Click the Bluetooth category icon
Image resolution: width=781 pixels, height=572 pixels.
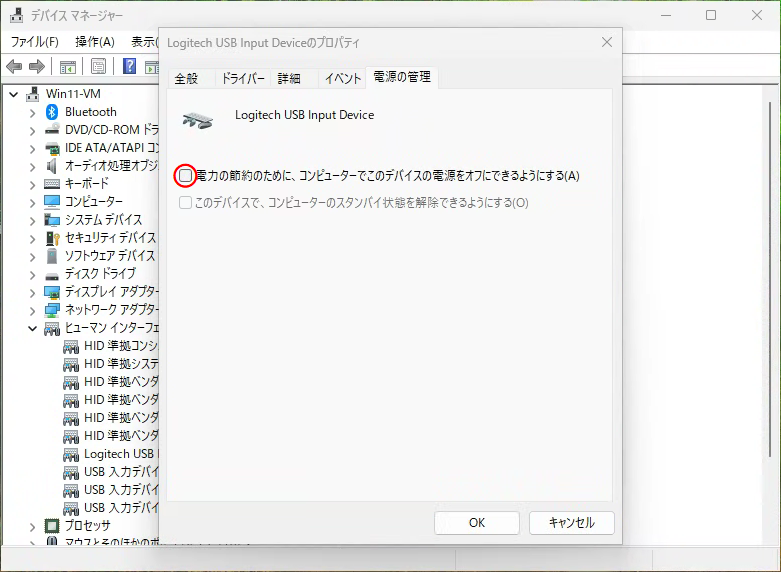click(x=52, y=112)
